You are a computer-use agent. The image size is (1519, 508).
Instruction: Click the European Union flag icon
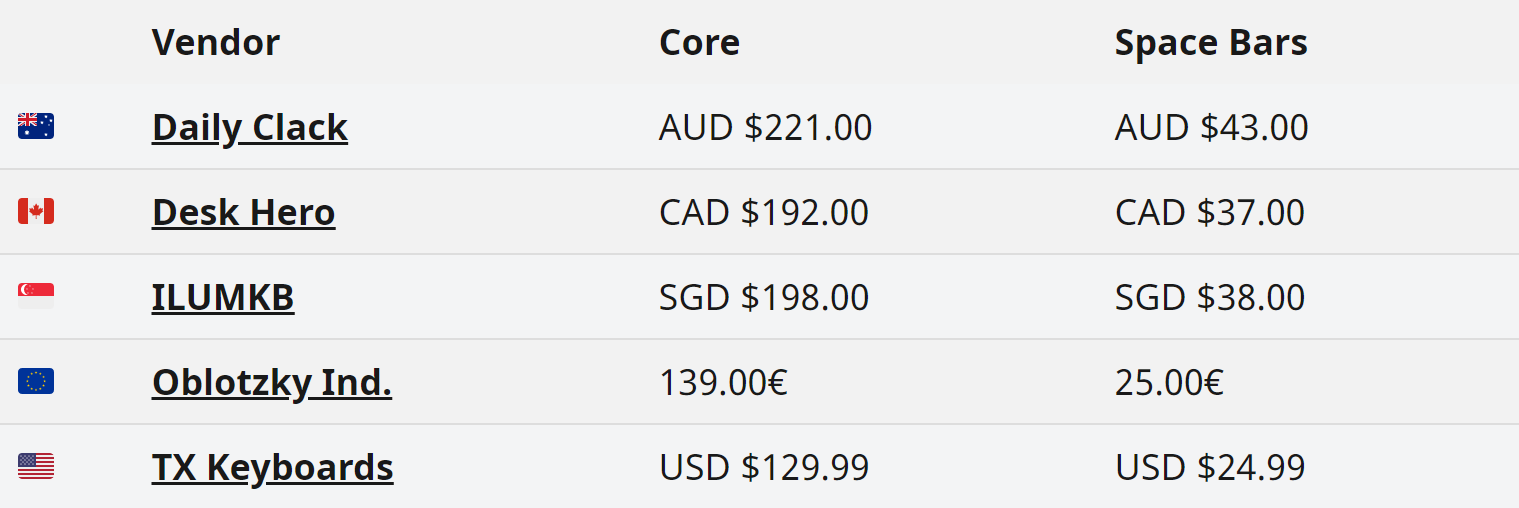[x=36, y=381]
